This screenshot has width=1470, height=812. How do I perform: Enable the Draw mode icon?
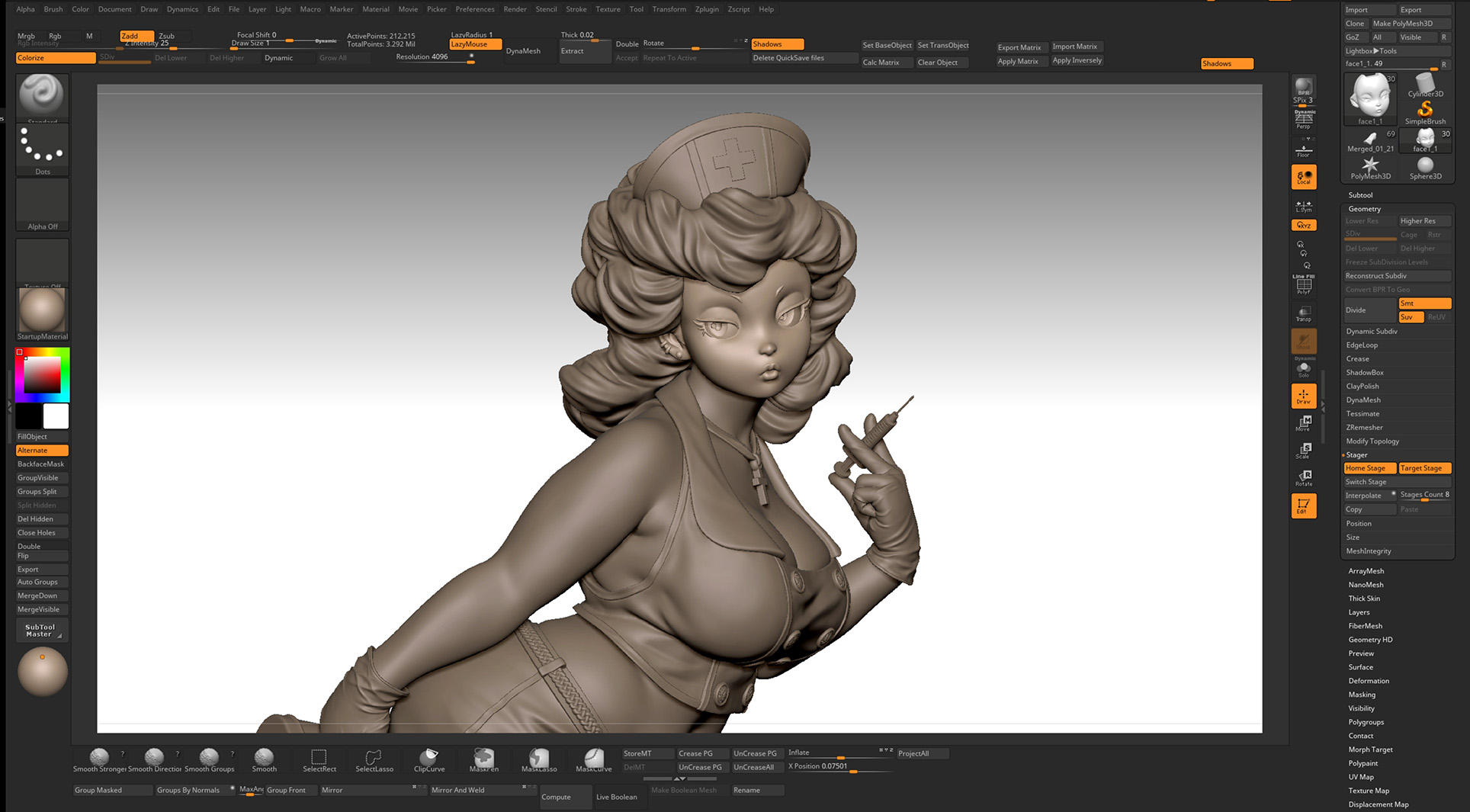pyautogui.click(x=1304, y=396)
